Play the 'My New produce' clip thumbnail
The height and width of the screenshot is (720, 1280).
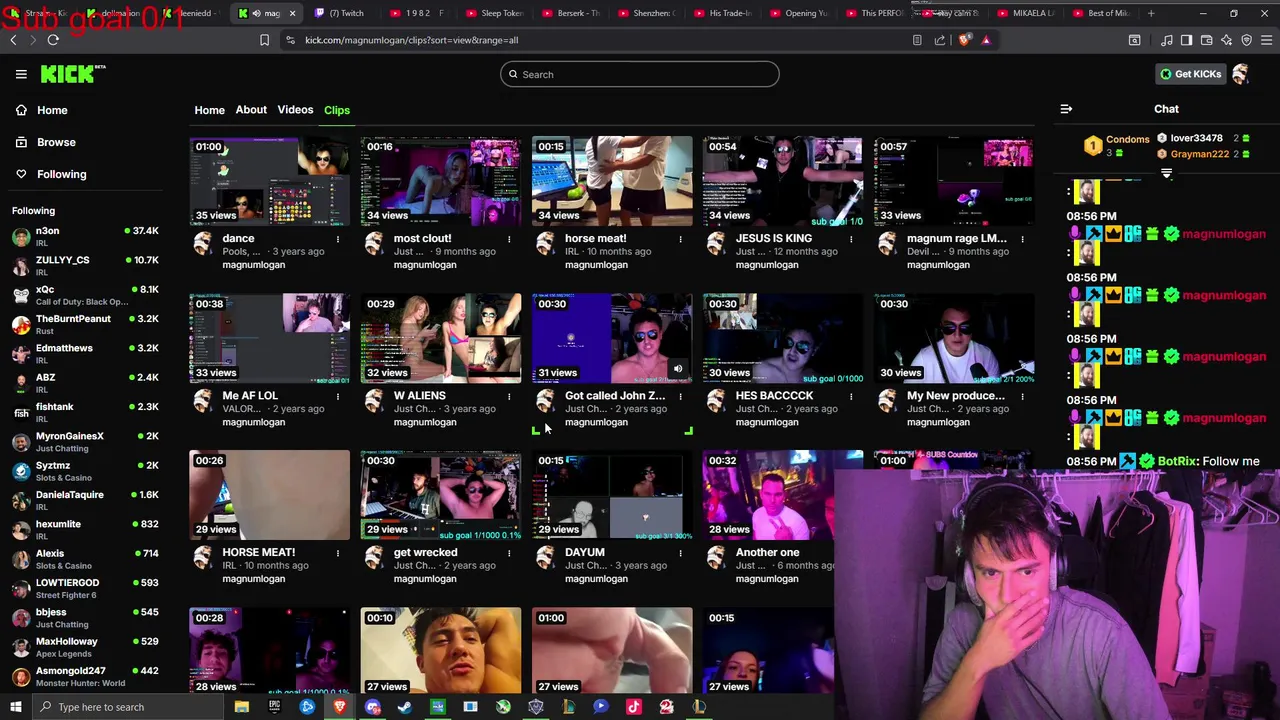(954, 338)
